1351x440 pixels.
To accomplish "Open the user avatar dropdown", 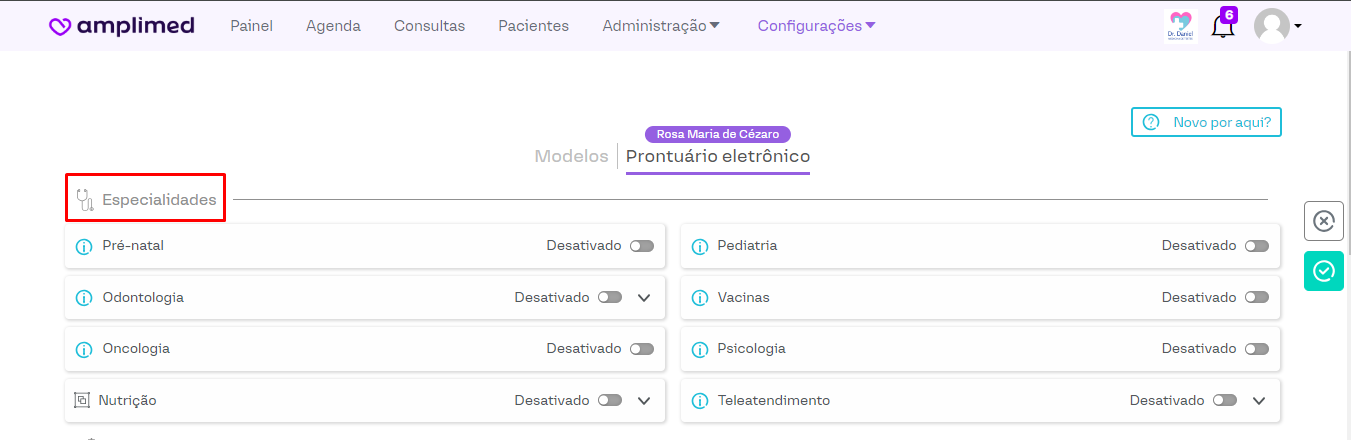I will [x=1277, y=27].
